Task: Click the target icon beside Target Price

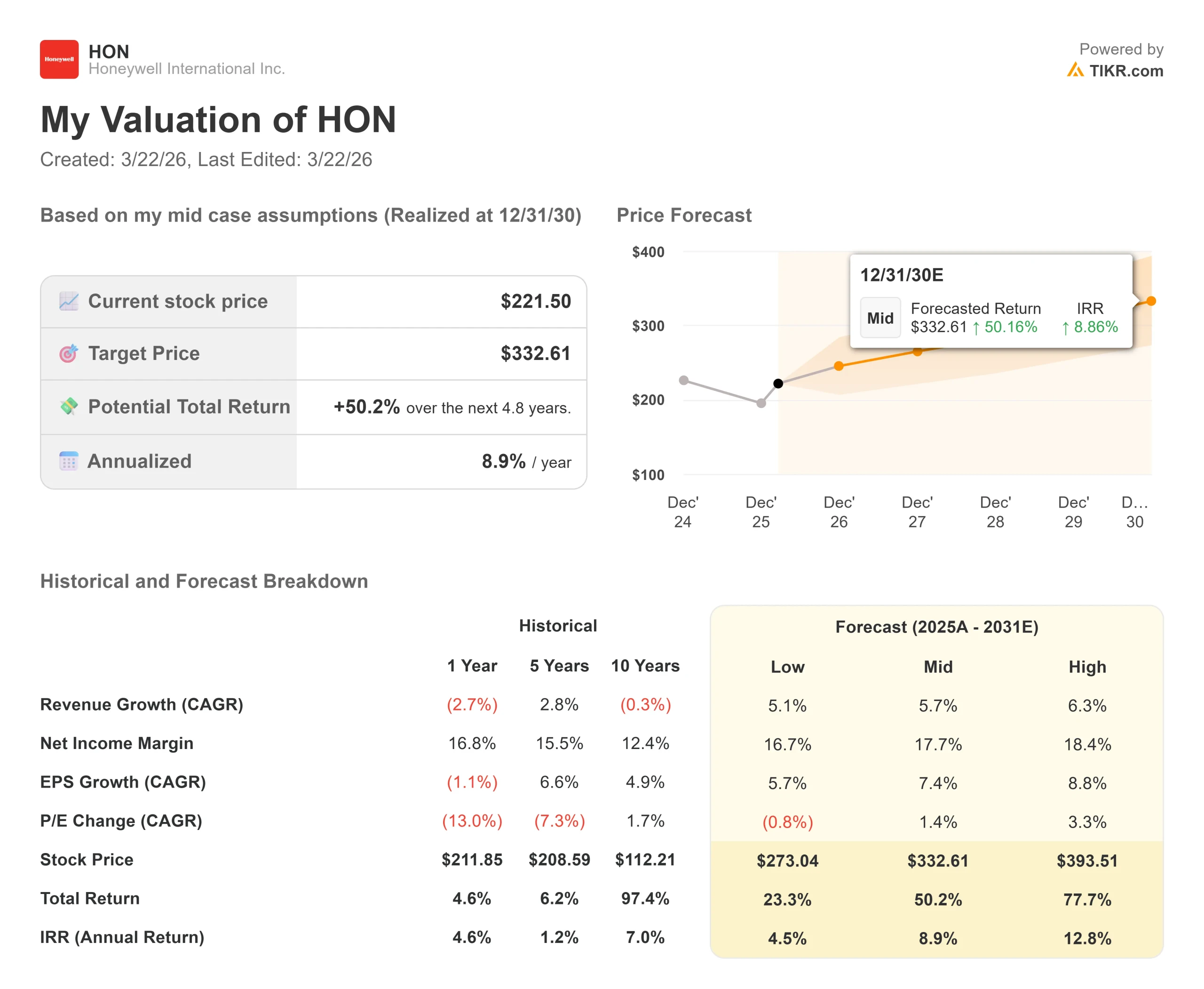Action: [69, 353]
